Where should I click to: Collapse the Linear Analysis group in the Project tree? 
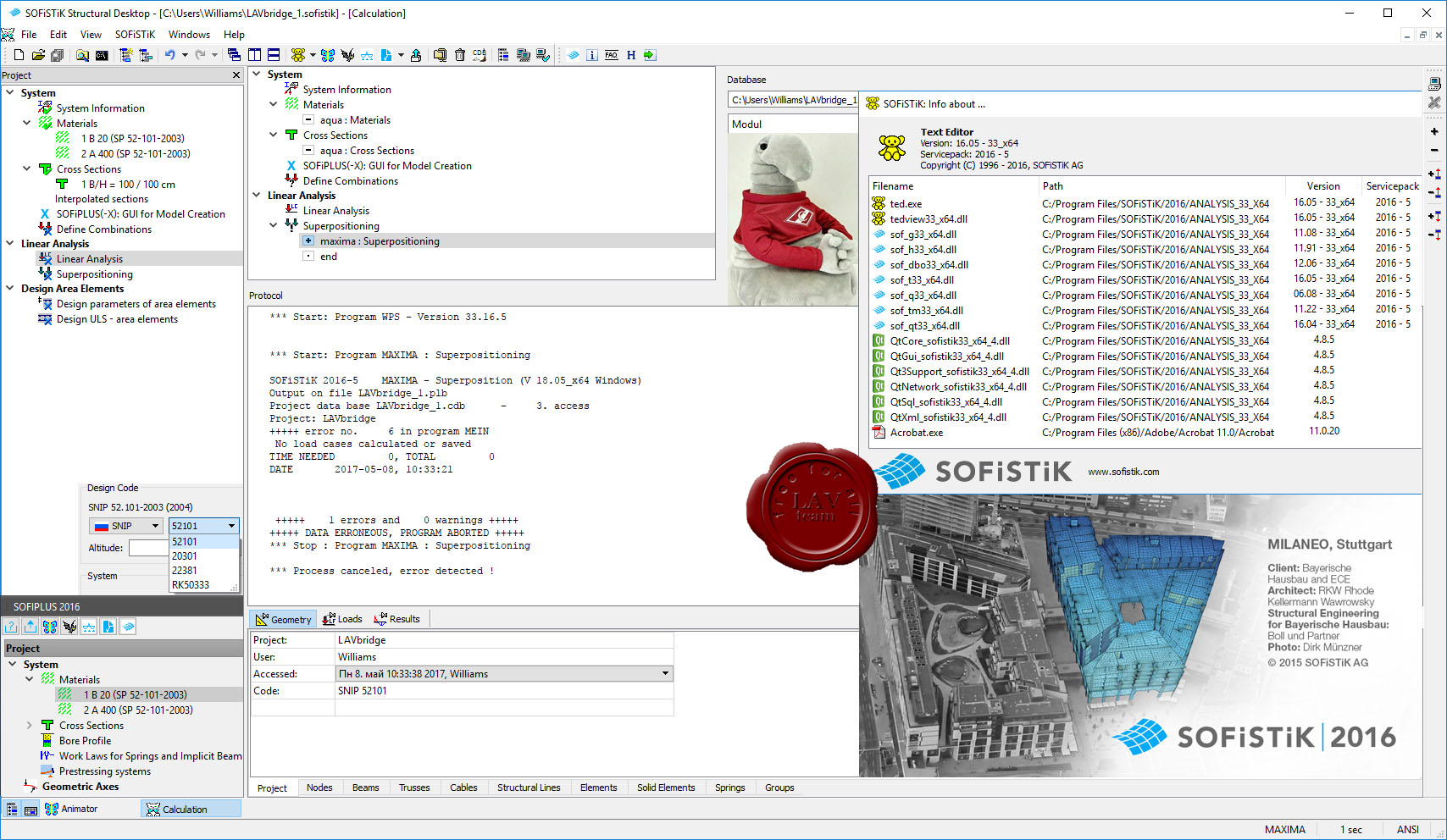[10, 244]
